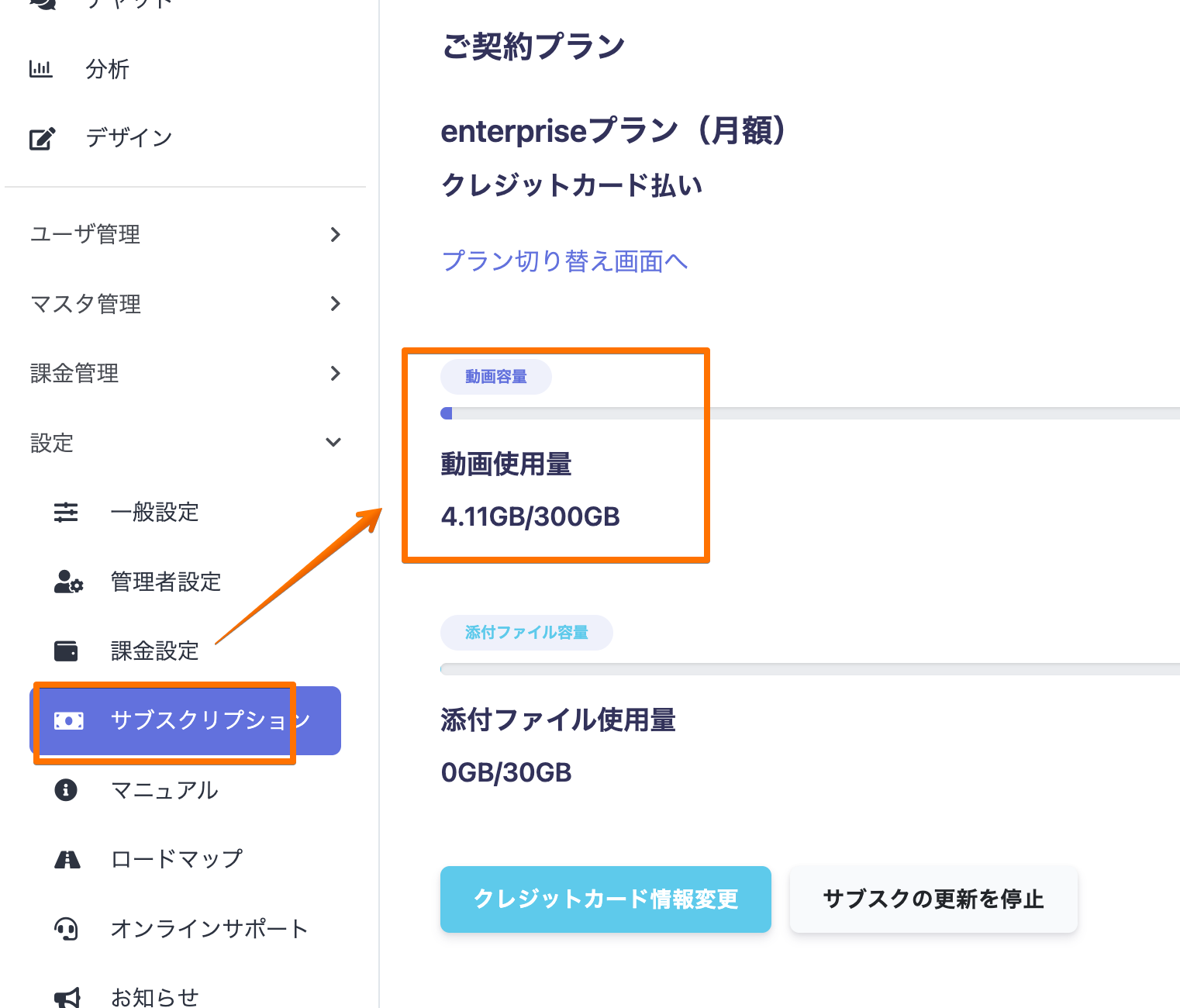Screen dimensions: 1180x1008
Task: Collapse the 設定 section chevron
Action: pos(333,442)
